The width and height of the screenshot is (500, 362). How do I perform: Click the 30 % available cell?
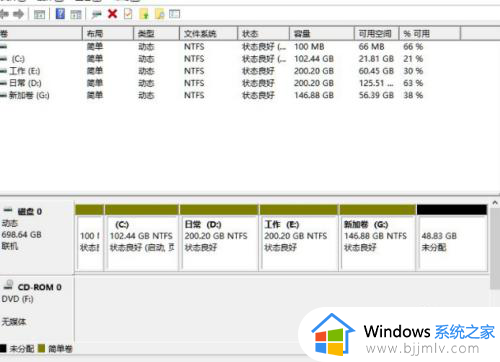pyautogui.click(x=413, y=71)
